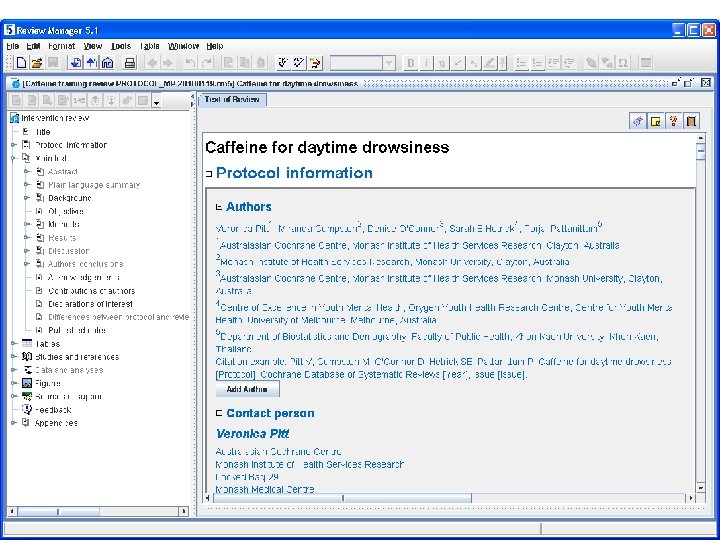The image size is (720, 540).
Task: Click the Add Author button
Action: point(247,389)
